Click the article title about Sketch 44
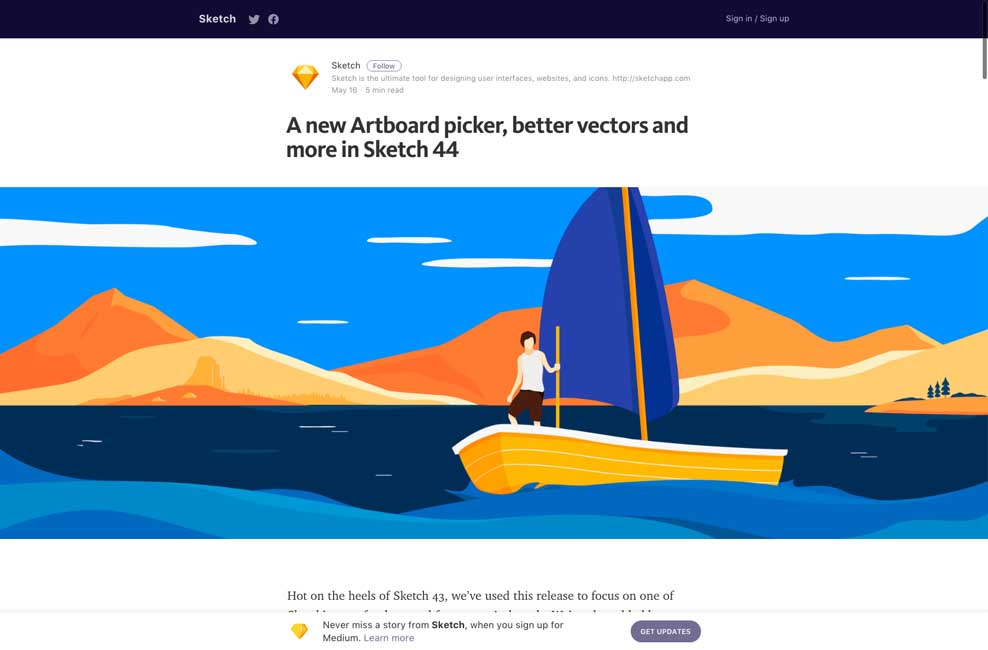988x650 pixels. pyautogui.click(x=487, y=137)
